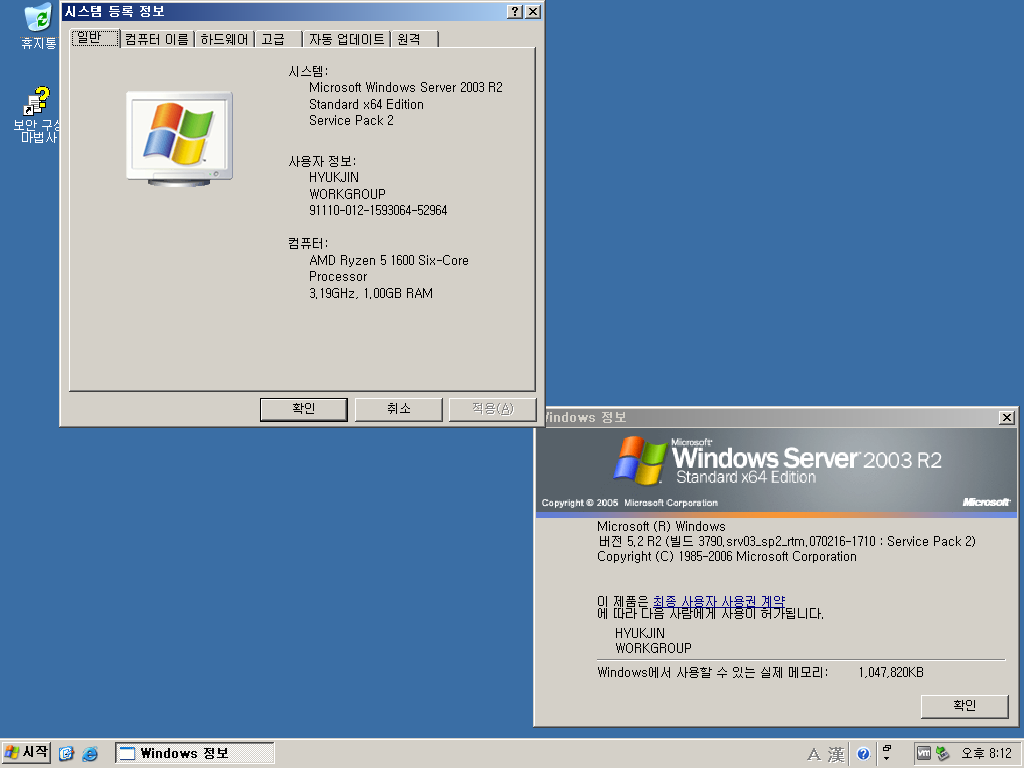Click the 'Service Pack 2' line in System Properties

tap(351, 120)
